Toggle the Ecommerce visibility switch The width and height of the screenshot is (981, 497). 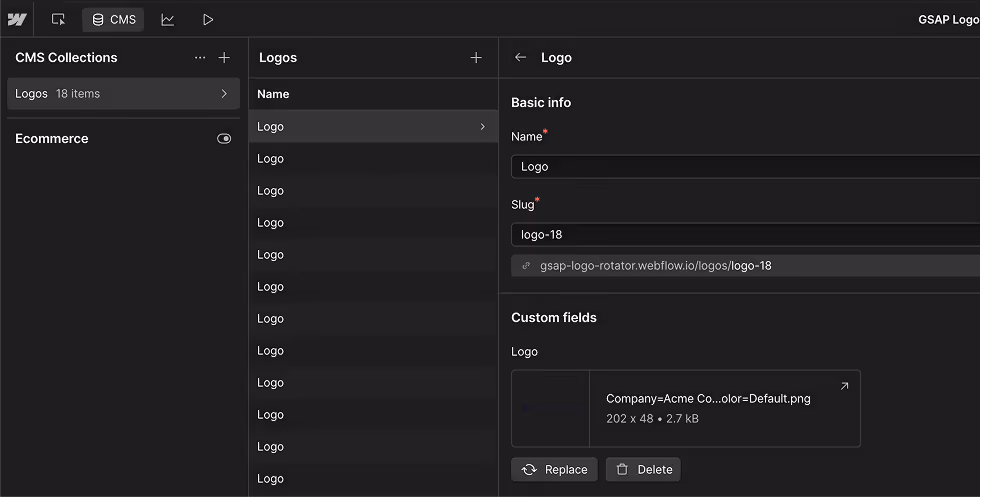tap(224, 139)
